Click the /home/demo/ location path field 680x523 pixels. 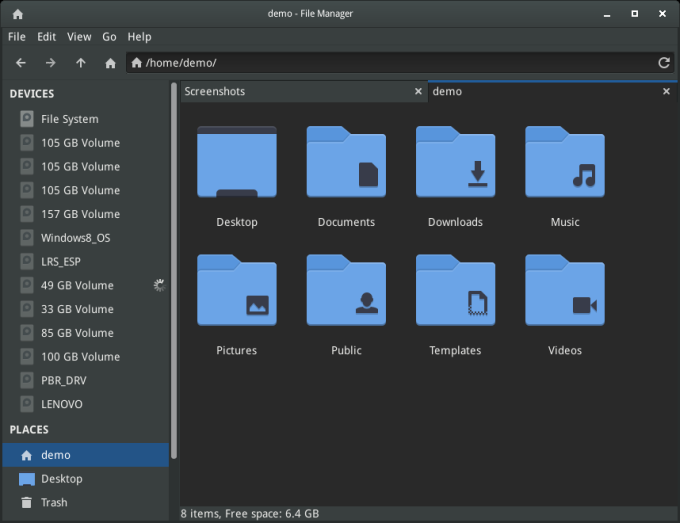pos(390,63)
